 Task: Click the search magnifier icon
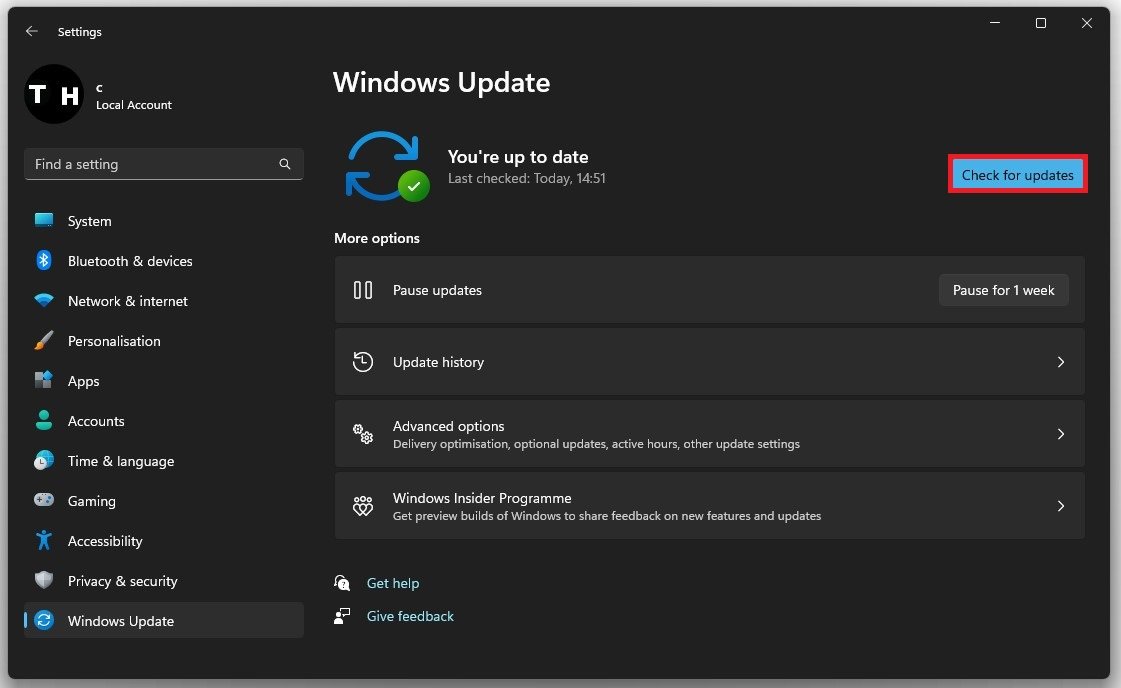pyautogui.click(x=285, y=164)
